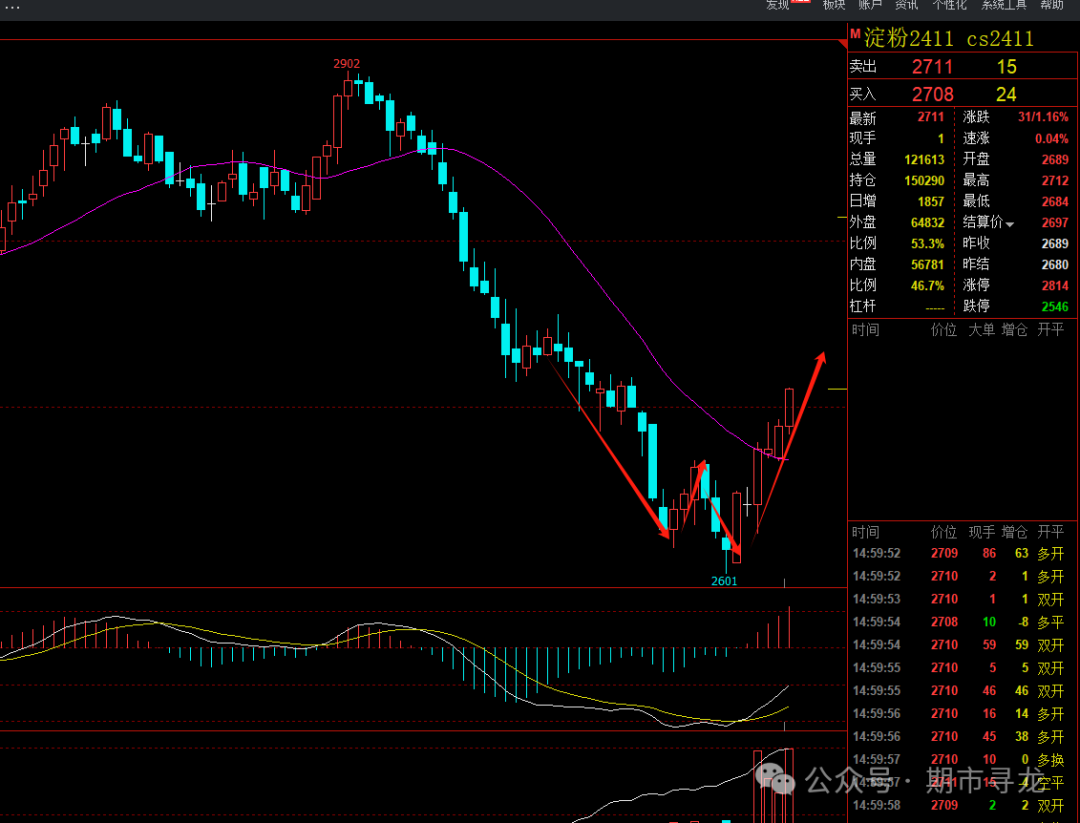Select the 14:59:54 trade at price 2708
Image resolution: width=1080 pixels, height=823 pixels.
click(962, 622)
